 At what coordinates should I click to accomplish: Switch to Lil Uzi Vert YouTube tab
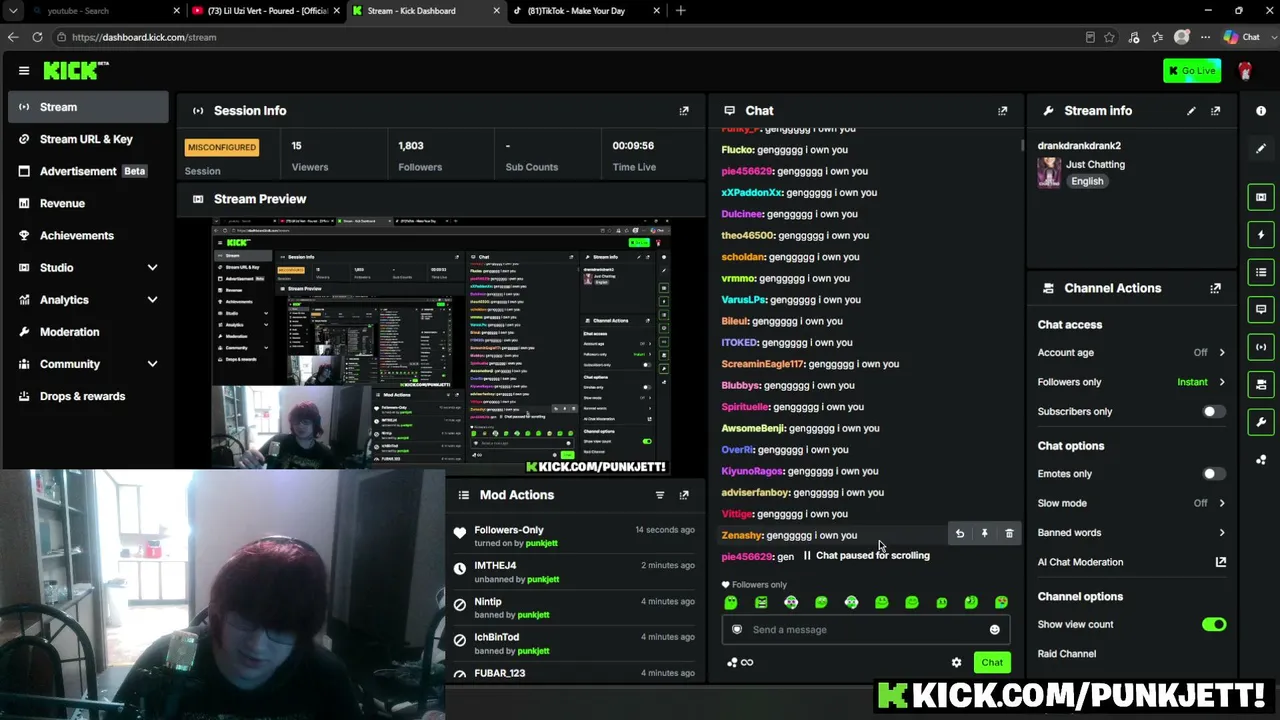click(x=266, y=11)
